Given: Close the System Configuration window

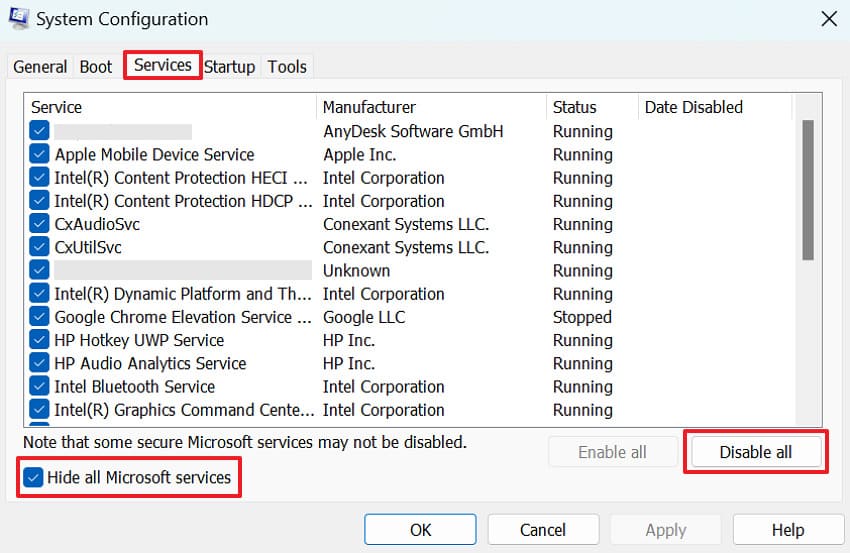Looking at the screenshot, I should (x=828, y=18).
